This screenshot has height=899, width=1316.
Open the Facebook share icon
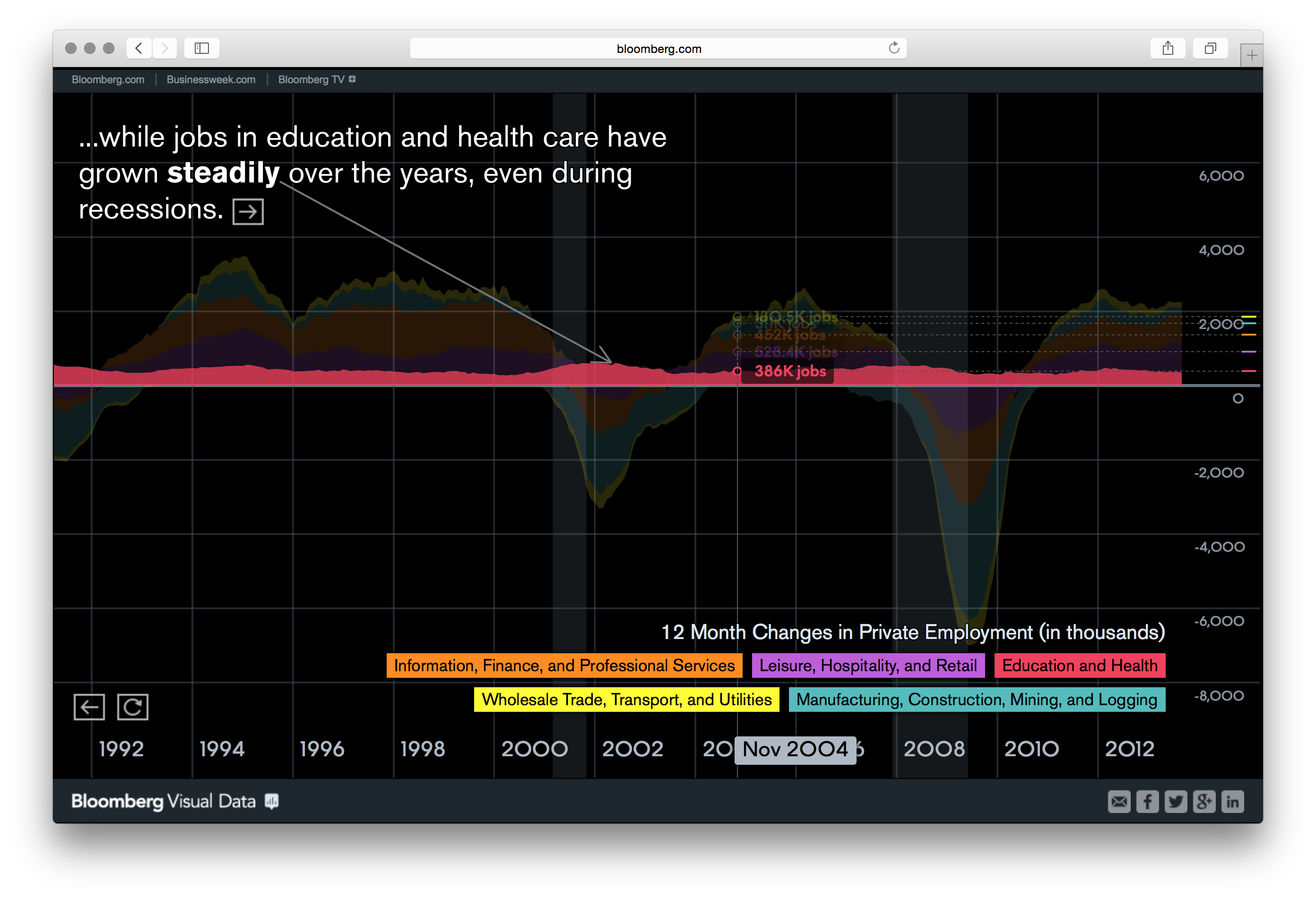pyautogui.click(x=1148, y=801)
